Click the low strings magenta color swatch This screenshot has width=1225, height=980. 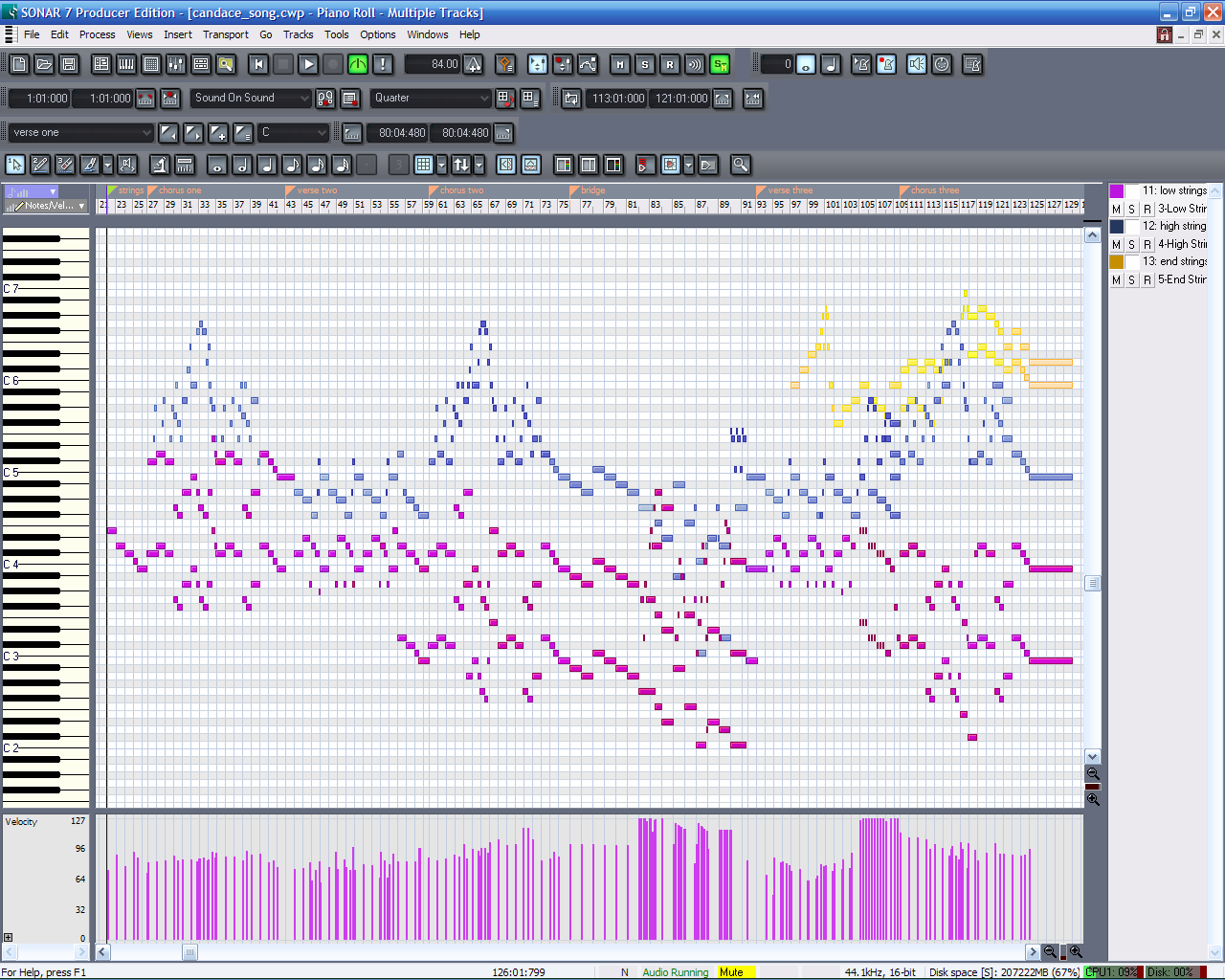click(1117, 190)
